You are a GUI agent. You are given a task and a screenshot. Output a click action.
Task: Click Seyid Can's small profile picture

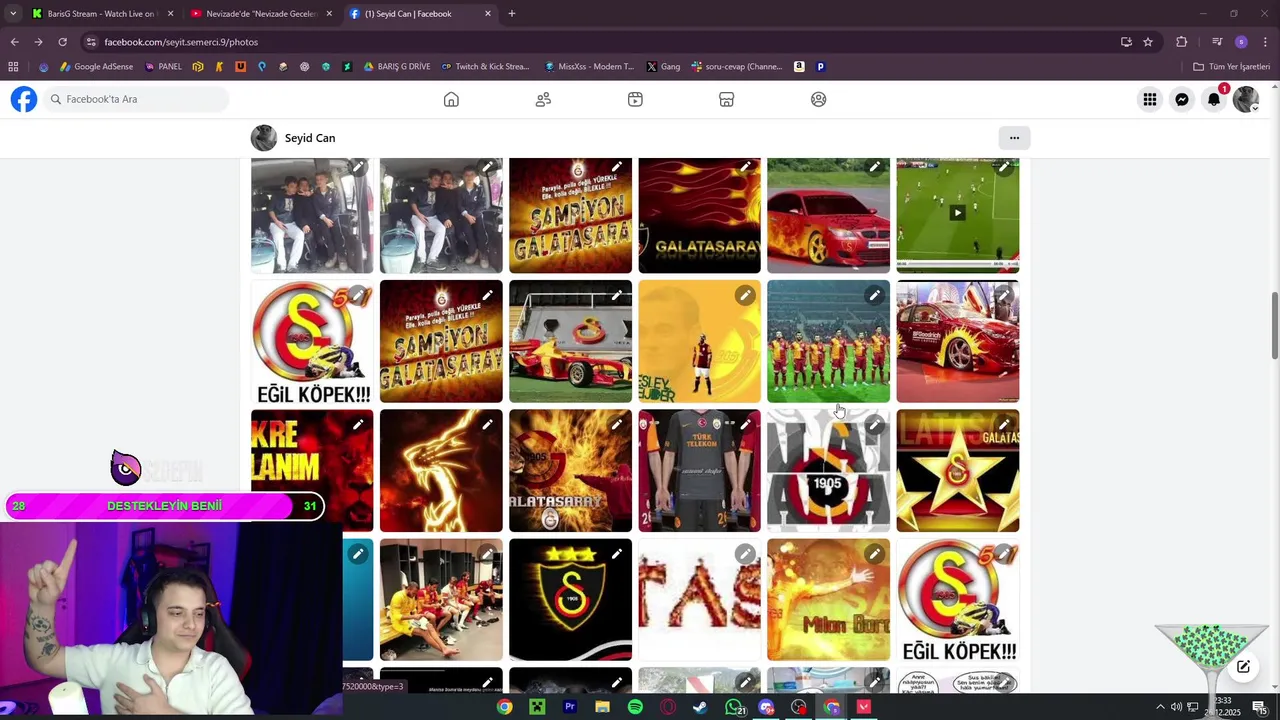tap(264, 138)
